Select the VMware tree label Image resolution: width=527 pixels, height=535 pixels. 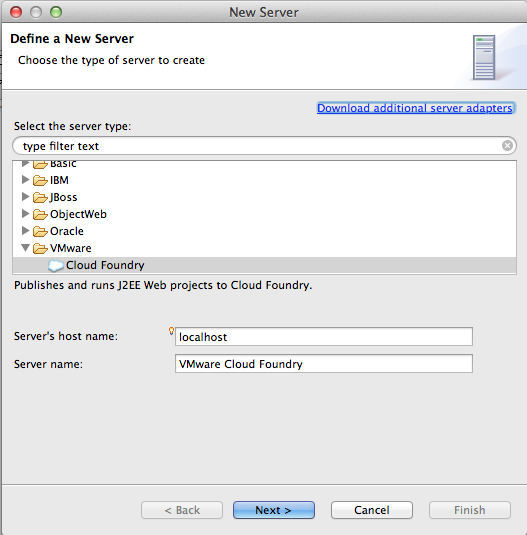click(71, 248)
